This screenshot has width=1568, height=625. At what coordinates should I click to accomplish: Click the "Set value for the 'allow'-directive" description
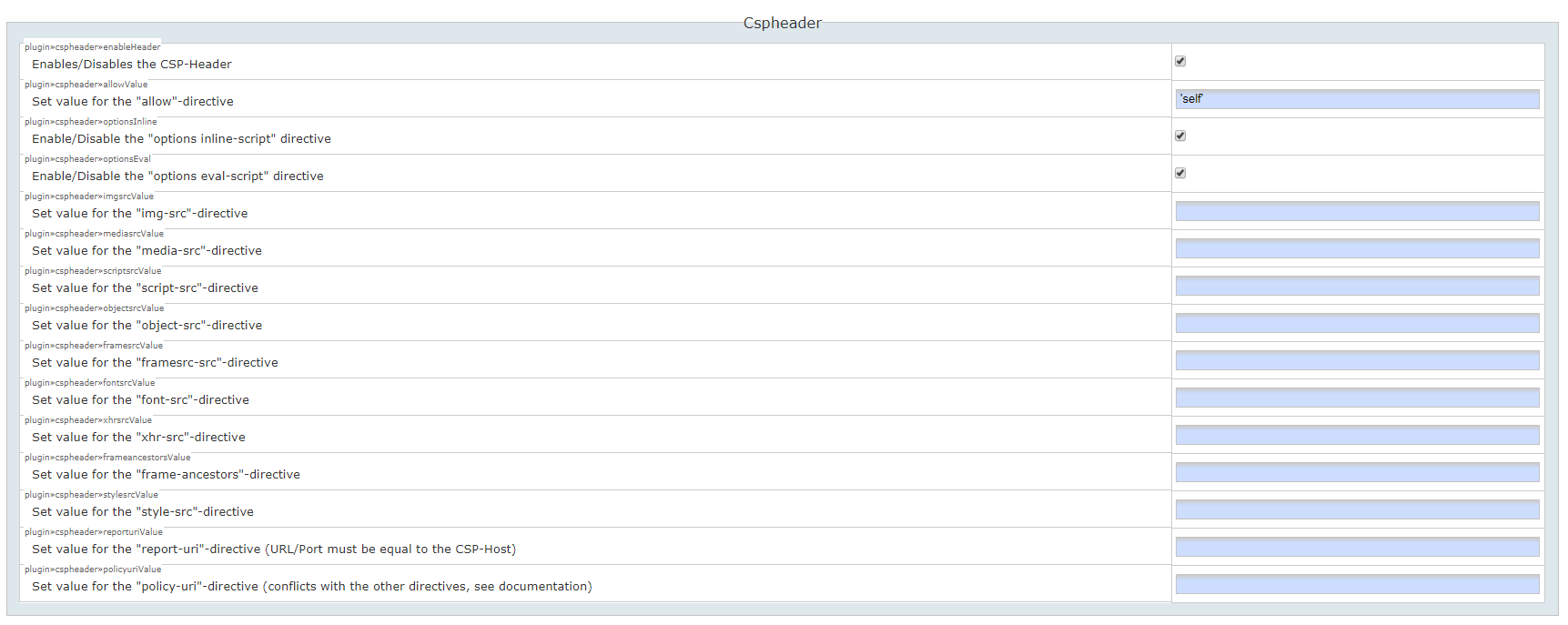coord(133,102)
